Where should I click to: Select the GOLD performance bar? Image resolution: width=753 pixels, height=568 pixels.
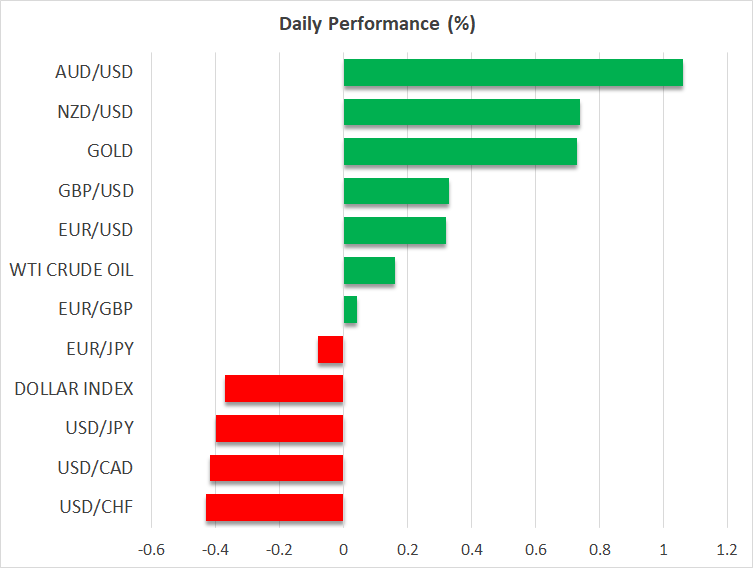click(460, 152)
